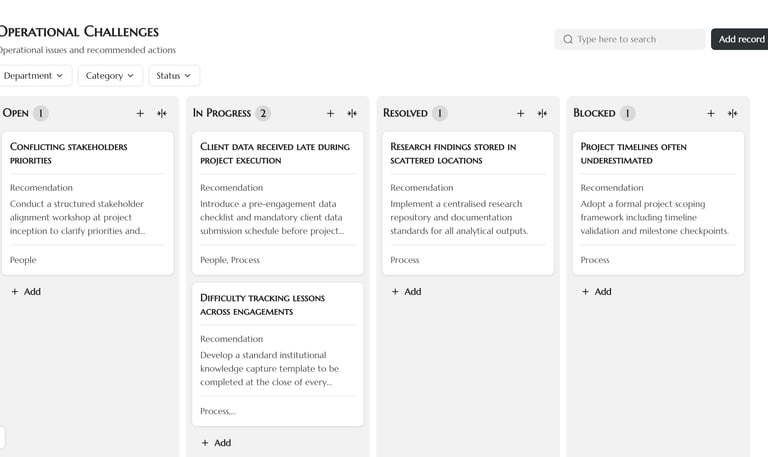
Task: Click the plus icon in Blocked header
Action: point(711,114)
